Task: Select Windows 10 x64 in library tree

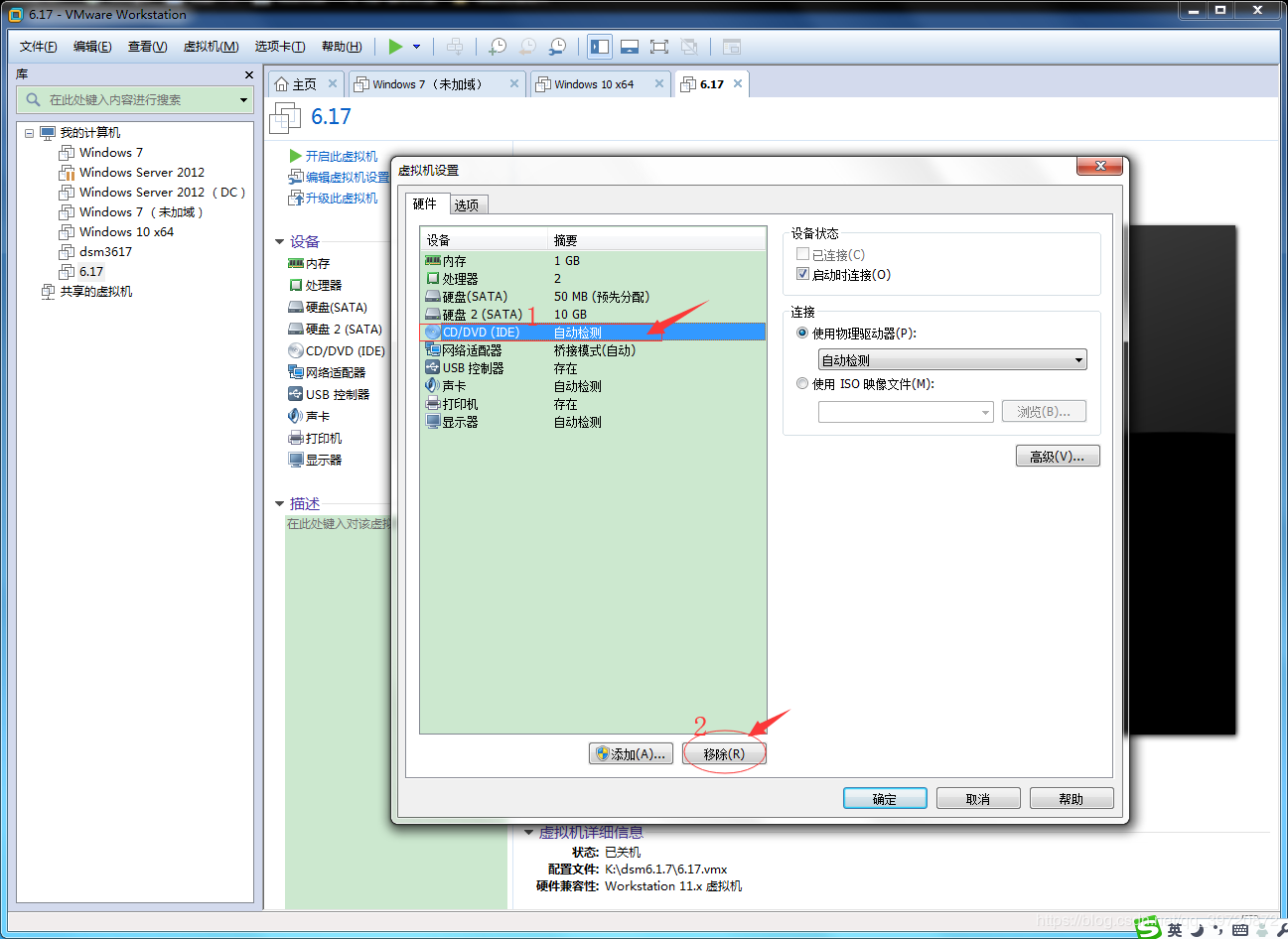Action: pos(126,232)
